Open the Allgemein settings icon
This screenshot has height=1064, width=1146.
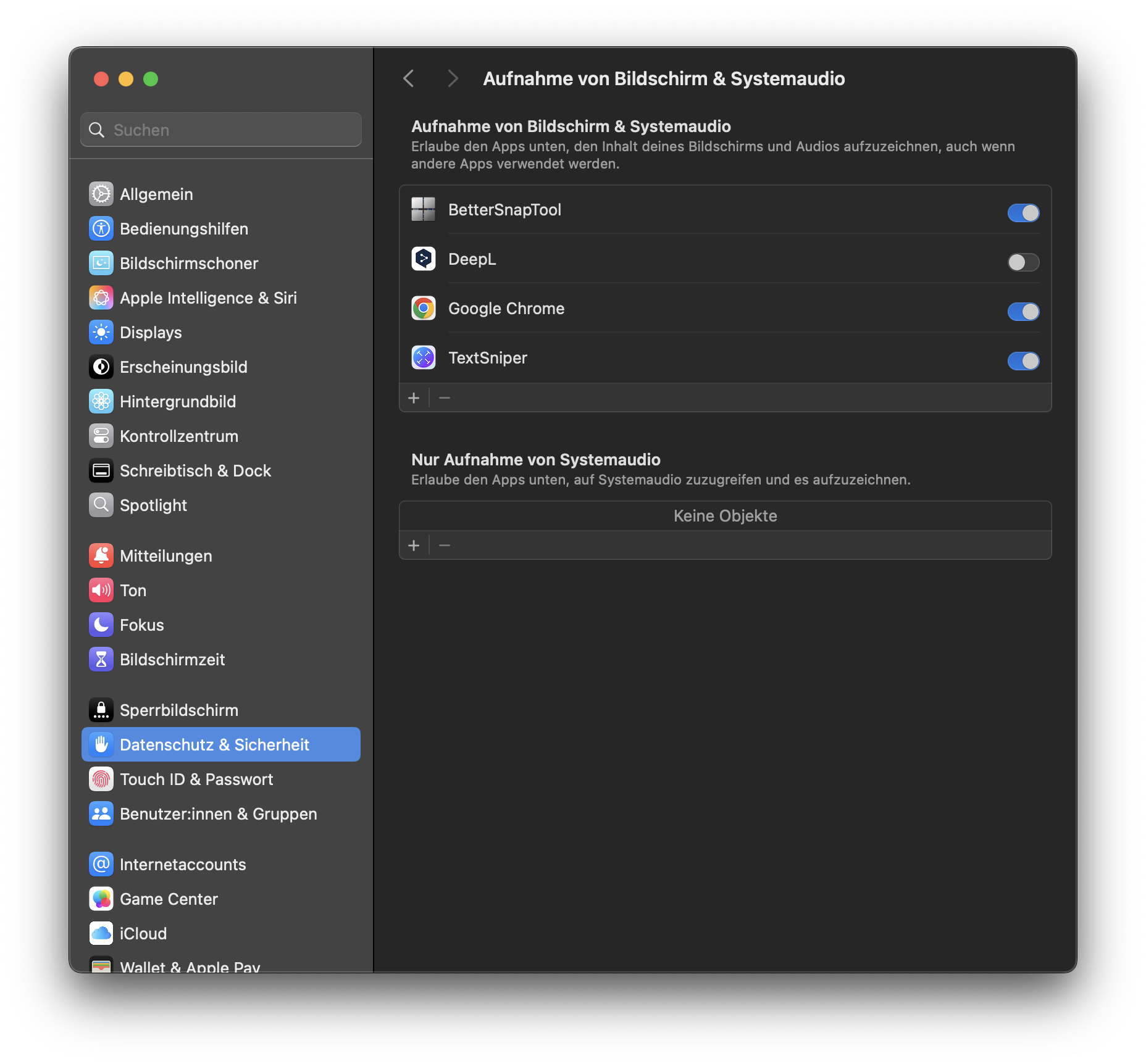(101, 194)
